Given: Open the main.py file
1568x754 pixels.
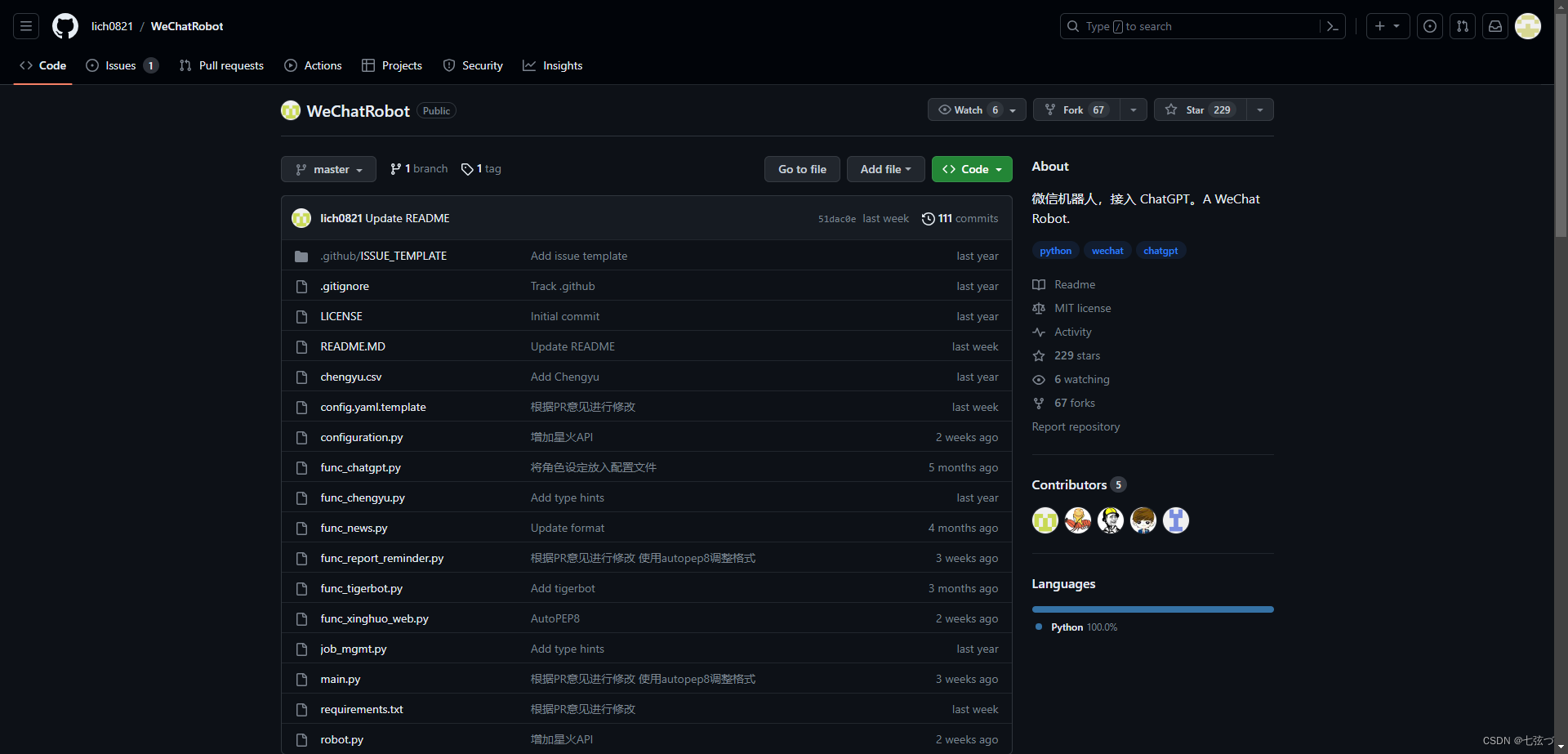Looking at the screenshot, I should [x=341, y=679].
